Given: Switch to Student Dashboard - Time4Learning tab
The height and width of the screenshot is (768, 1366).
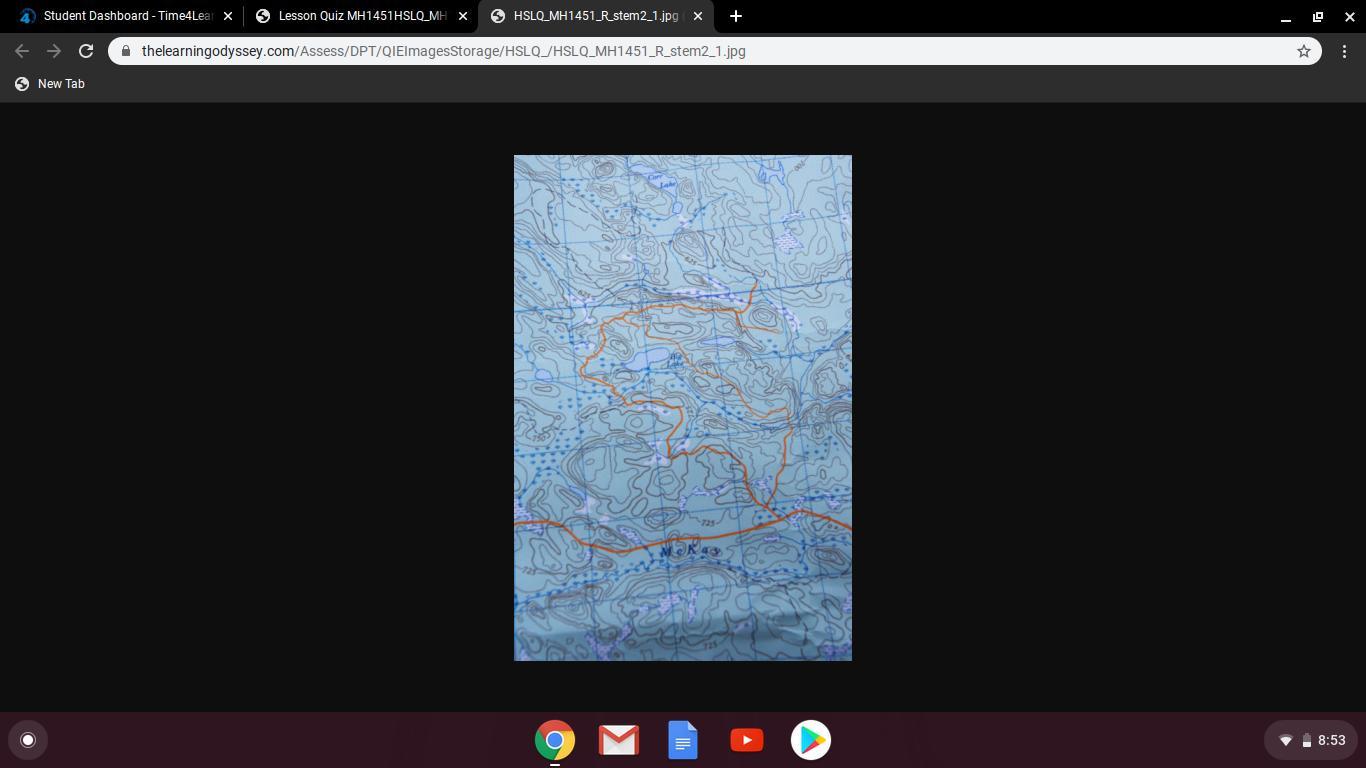Looking at the screenshot, I should [122, 16].
